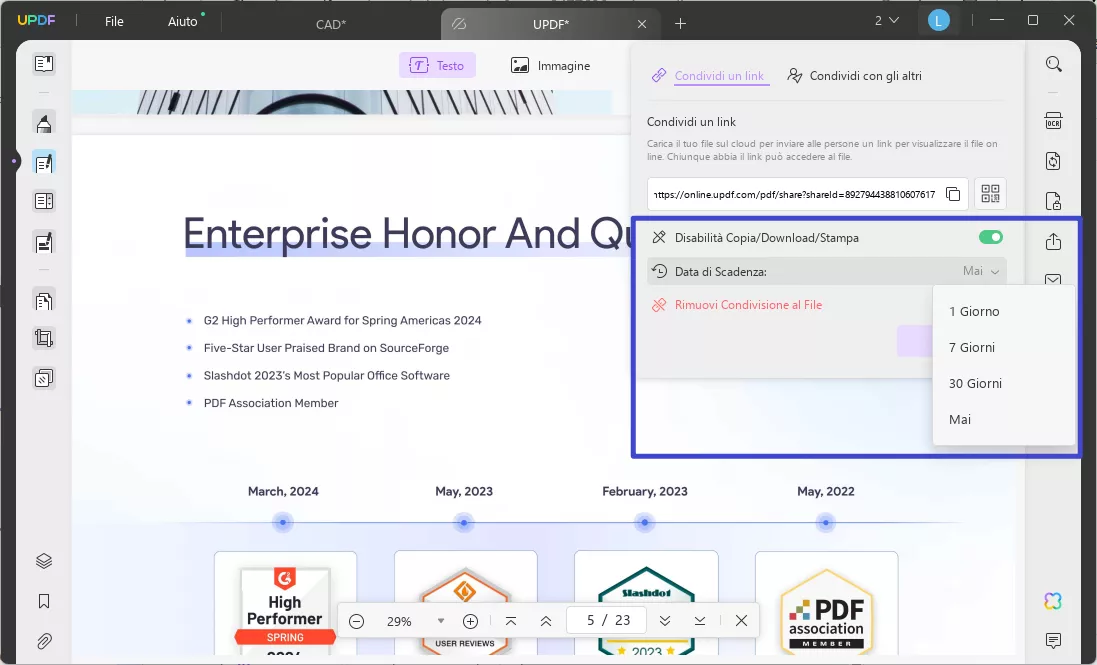Toggle Disabilità Copia/Download/Stampa switch
The height and width of the screenshot is (665, 1097).
click(x=991, y=237)
